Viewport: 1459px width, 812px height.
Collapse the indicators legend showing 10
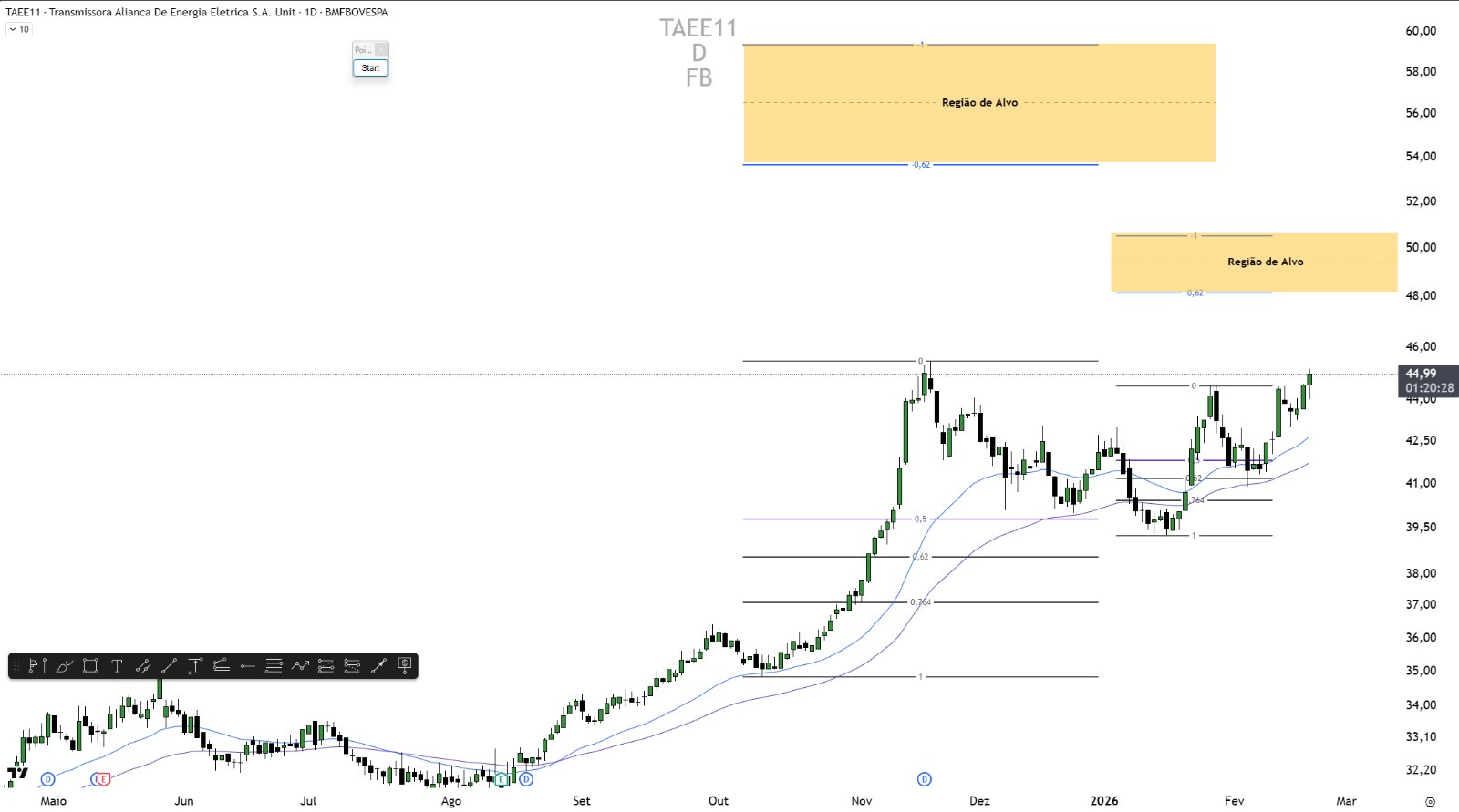19,29
